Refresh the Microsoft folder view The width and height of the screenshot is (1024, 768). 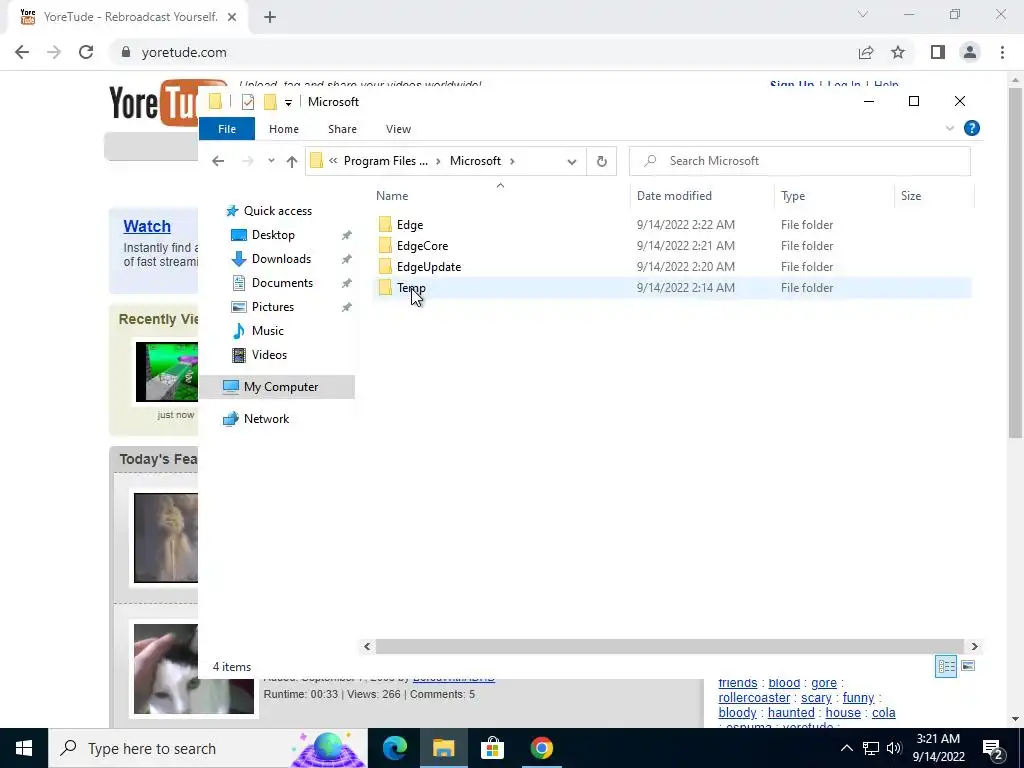(x=601, y=161)
